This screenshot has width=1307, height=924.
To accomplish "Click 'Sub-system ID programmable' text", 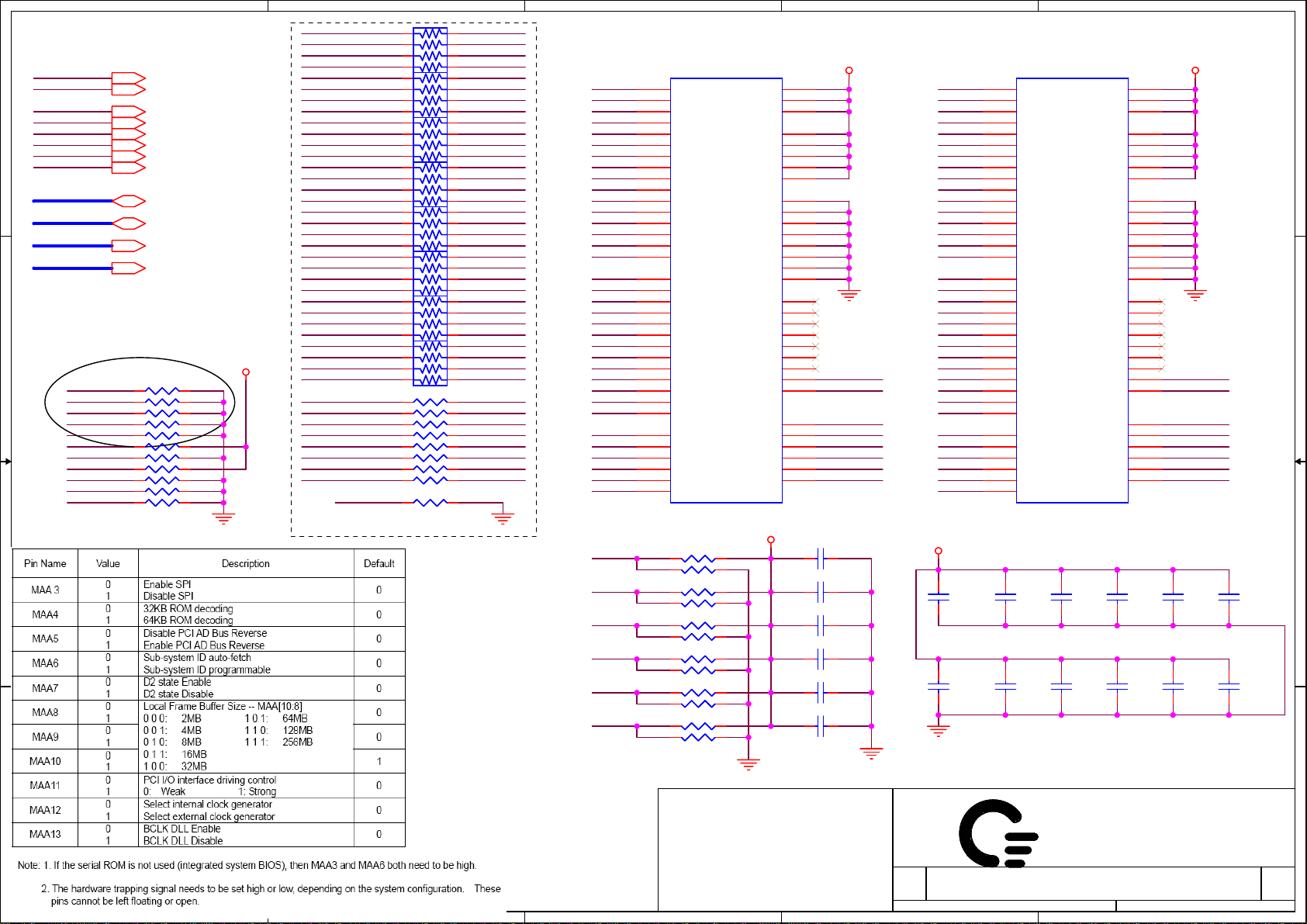I will point(206,670).
